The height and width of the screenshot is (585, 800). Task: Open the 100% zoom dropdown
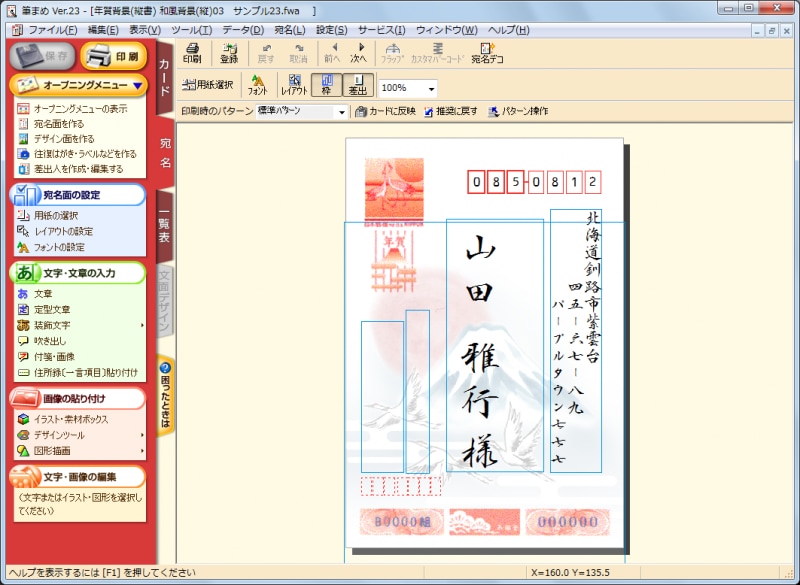coord(431,88)
